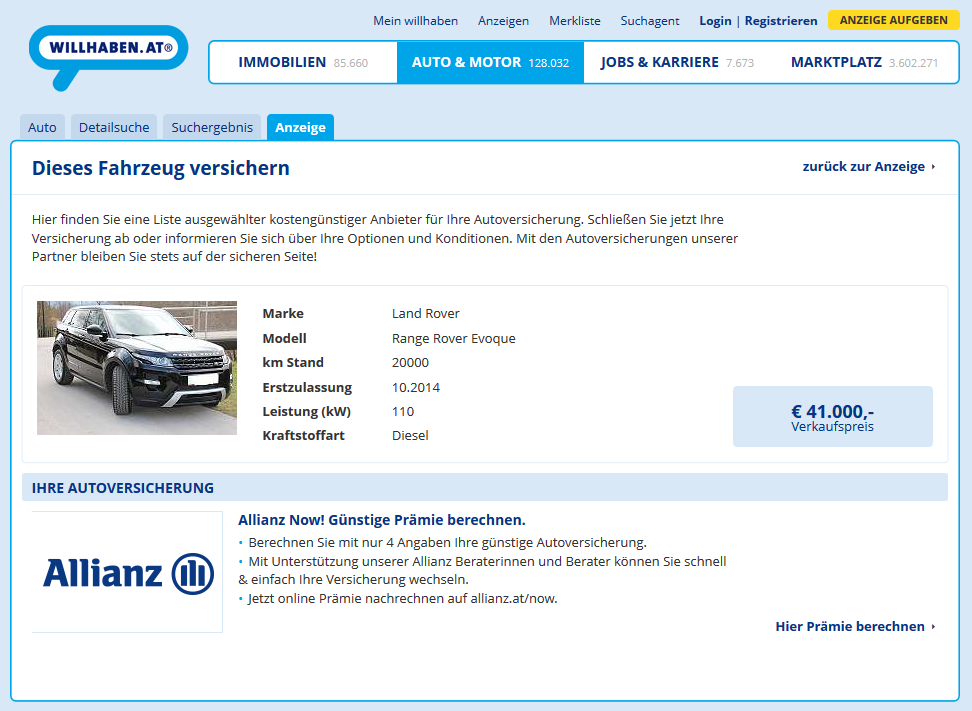Click the Allianz logo image
972x711 pixels.
point(127,573)
